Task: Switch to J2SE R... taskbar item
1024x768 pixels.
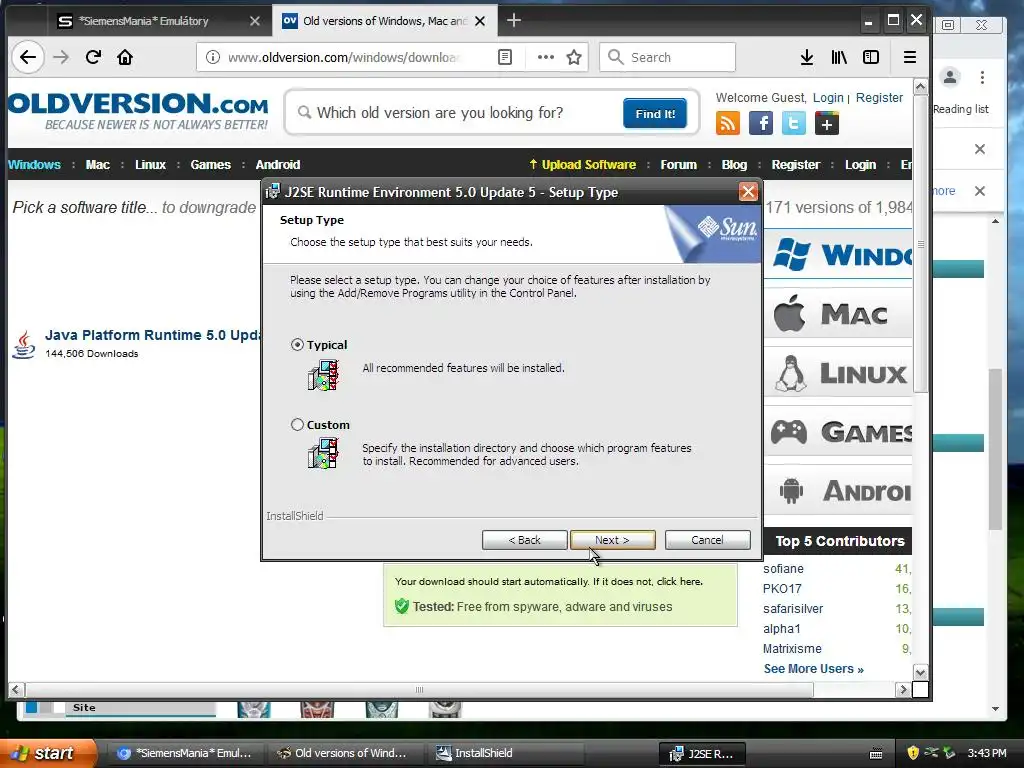Action: (x=702, y=754)
